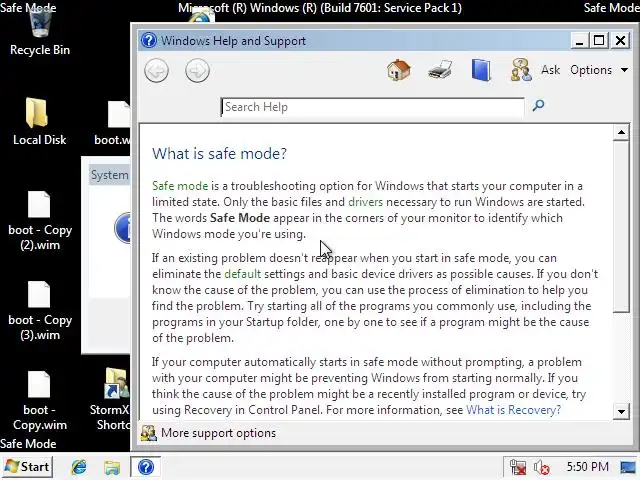Screen dimensions: 640x480
Task: Click Help and Support taskbar button
Action: click(x=146, y=467)
